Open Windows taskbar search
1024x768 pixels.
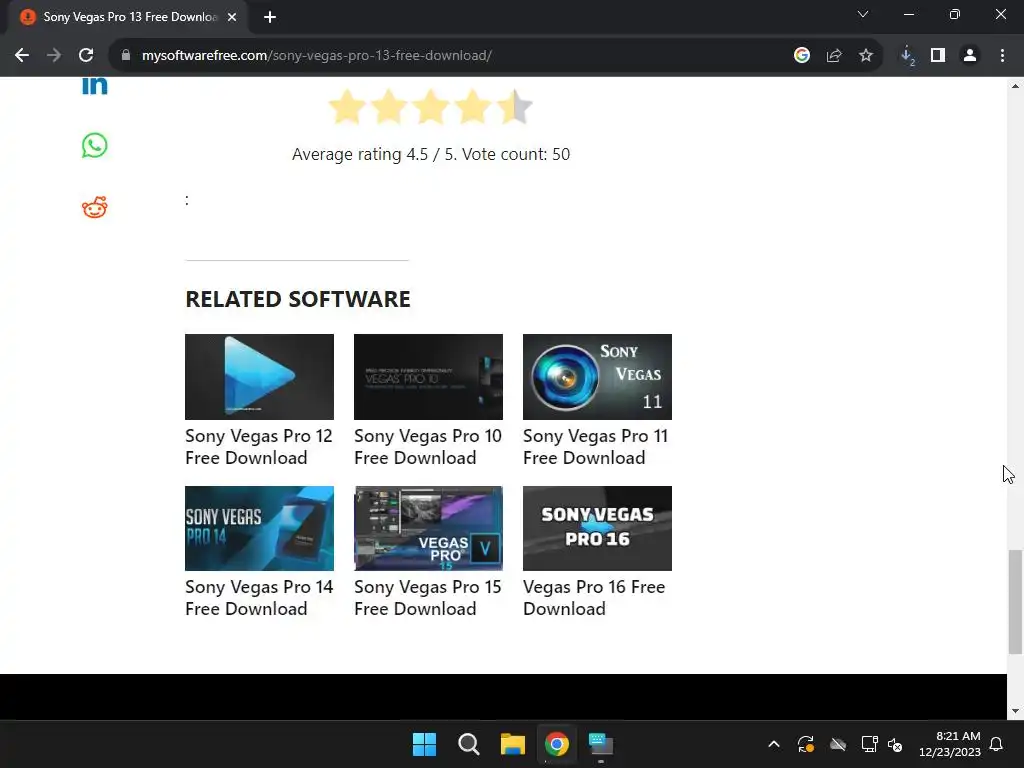click(469, 744)
